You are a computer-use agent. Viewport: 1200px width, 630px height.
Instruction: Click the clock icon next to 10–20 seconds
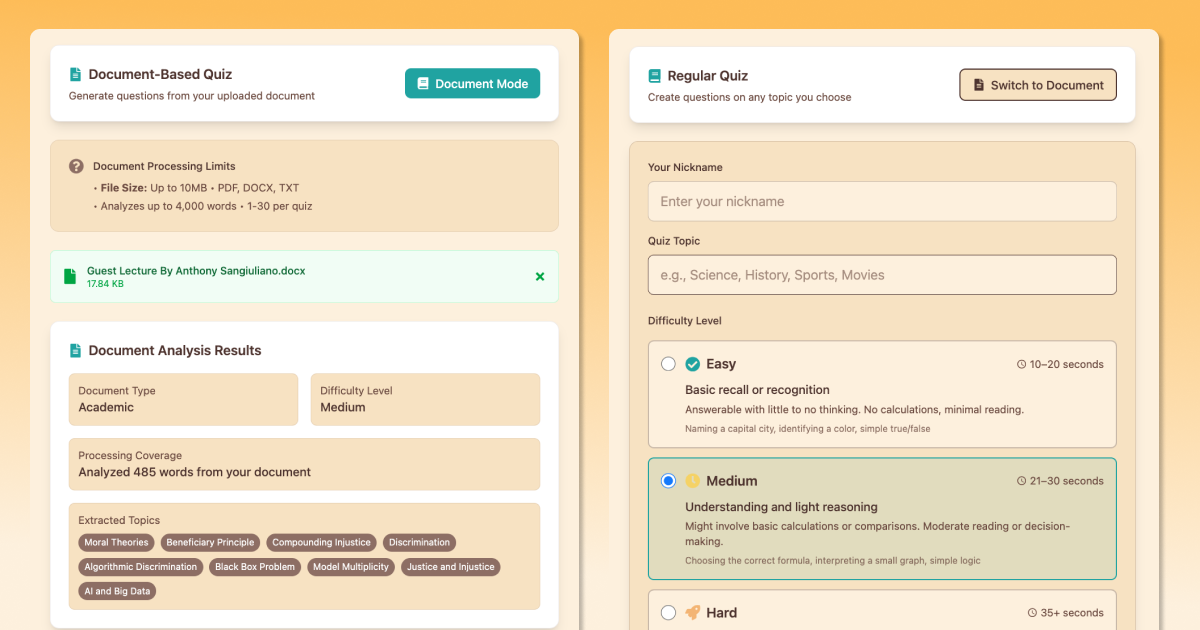(x=1021, y=365)
